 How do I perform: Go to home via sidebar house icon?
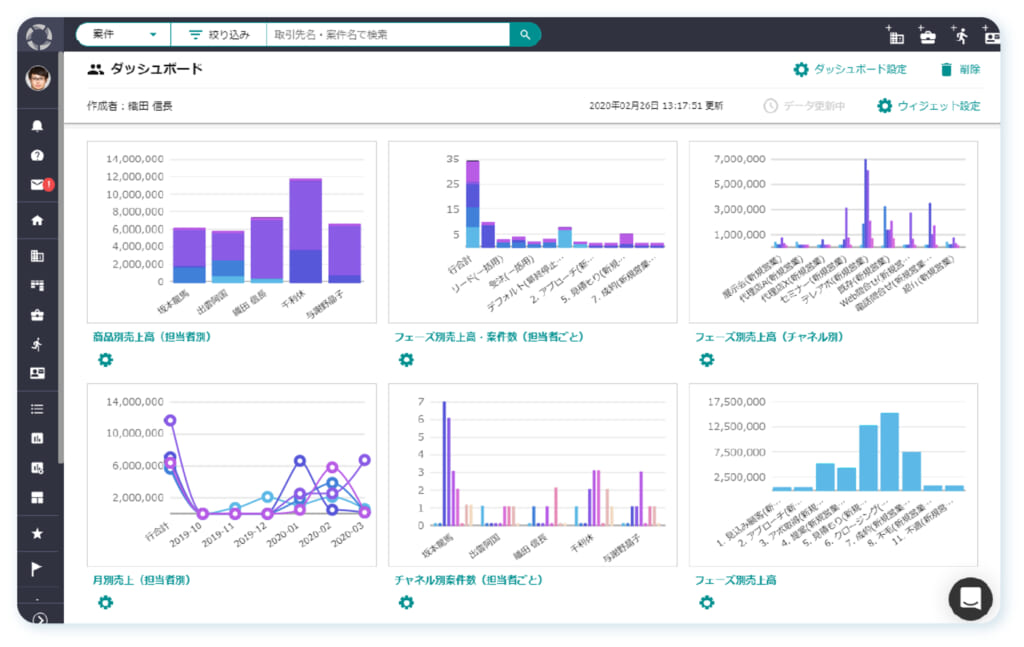pos(38,220)
